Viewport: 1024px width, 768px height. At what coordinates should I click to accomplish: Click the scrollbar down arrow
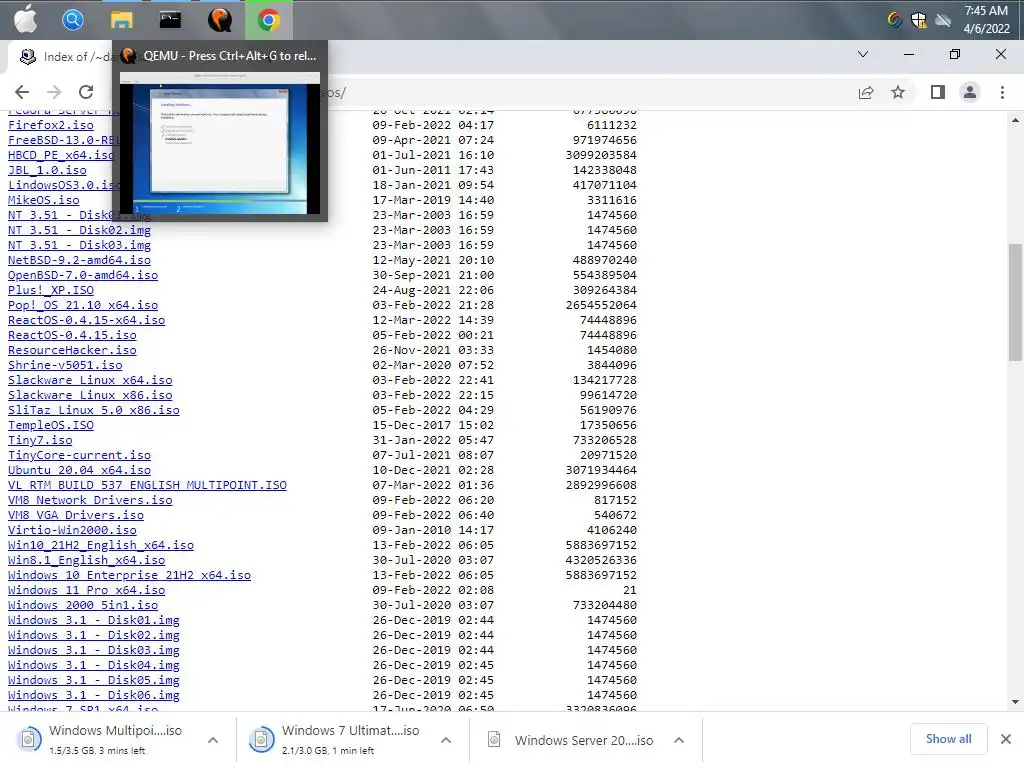tap(1015, 702)
